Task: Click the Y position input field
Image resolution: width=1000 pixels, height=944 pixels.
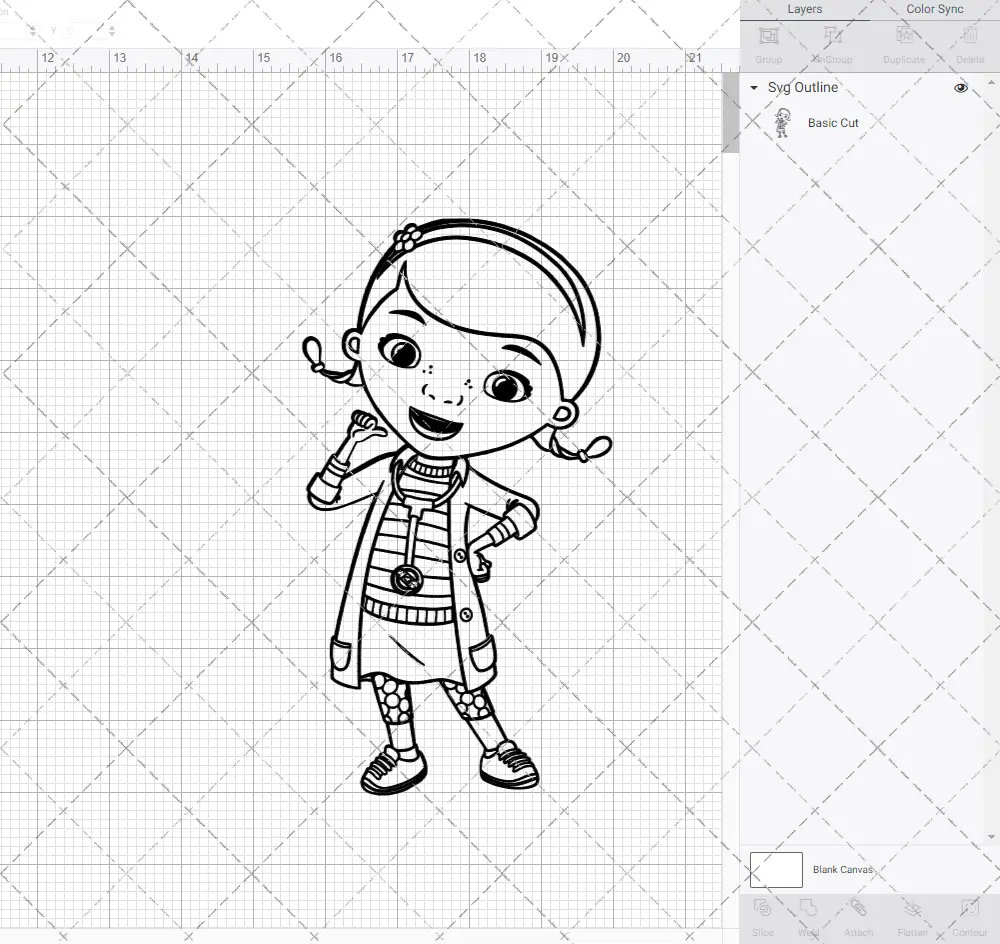Action: 85,30
